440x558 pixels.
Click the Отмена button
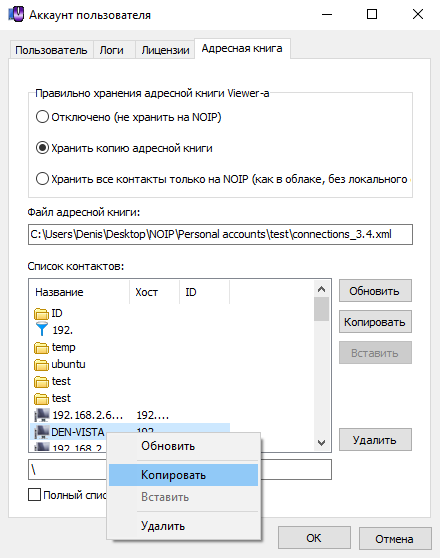point(394,539)
